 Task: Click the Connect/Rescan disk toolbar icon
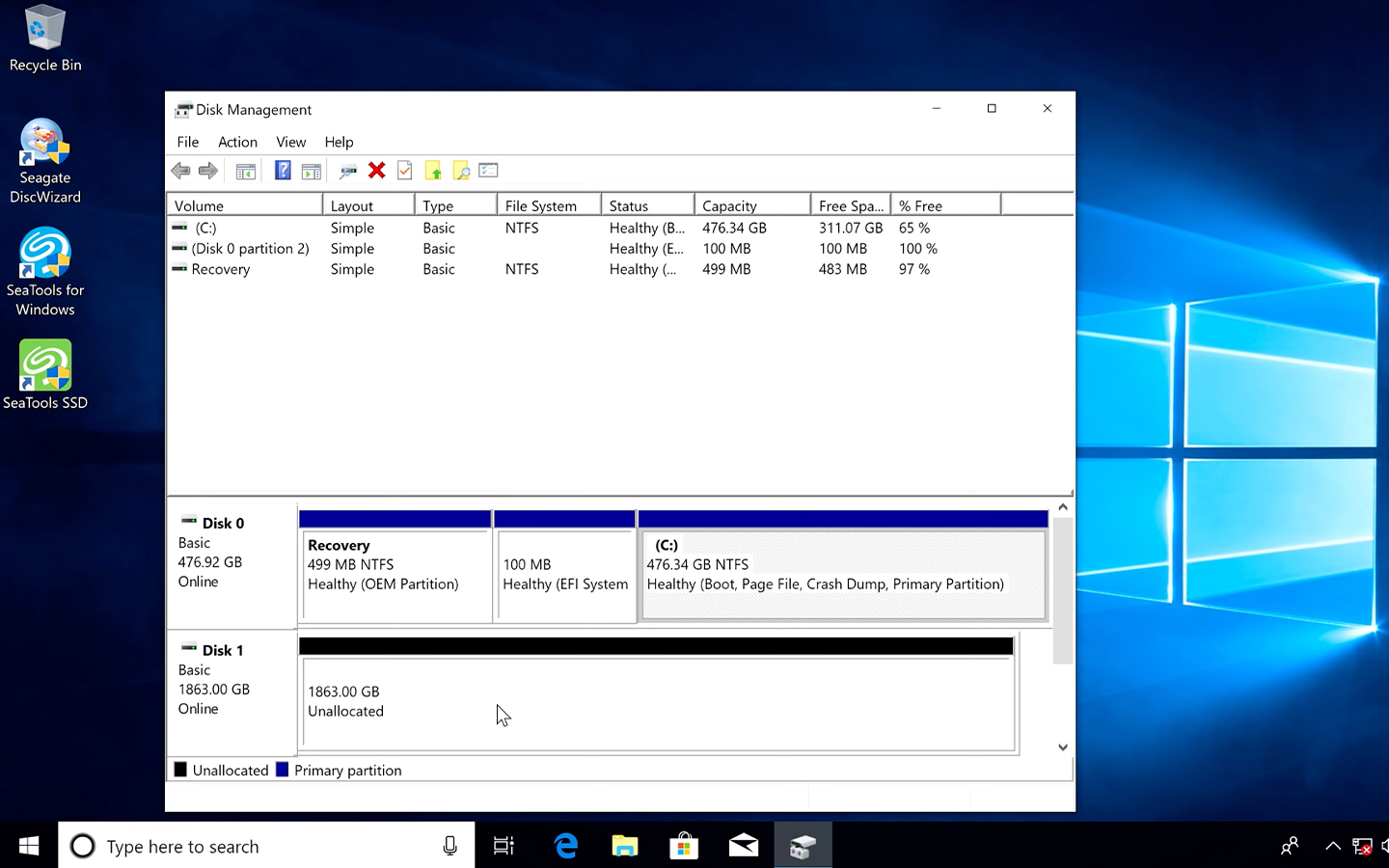pos(348,171)
